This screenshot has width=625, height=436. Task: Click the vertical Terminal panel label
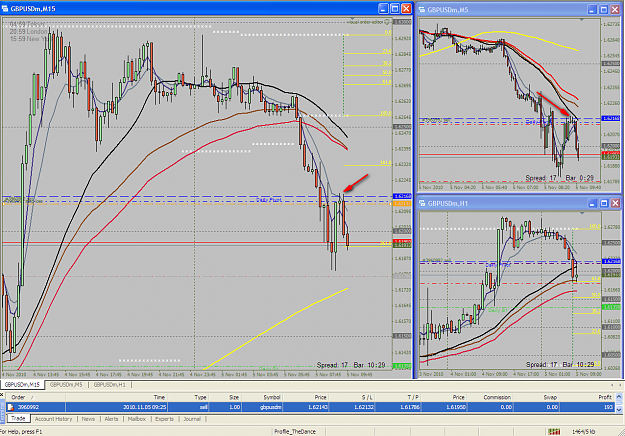[x=2, y=411]
